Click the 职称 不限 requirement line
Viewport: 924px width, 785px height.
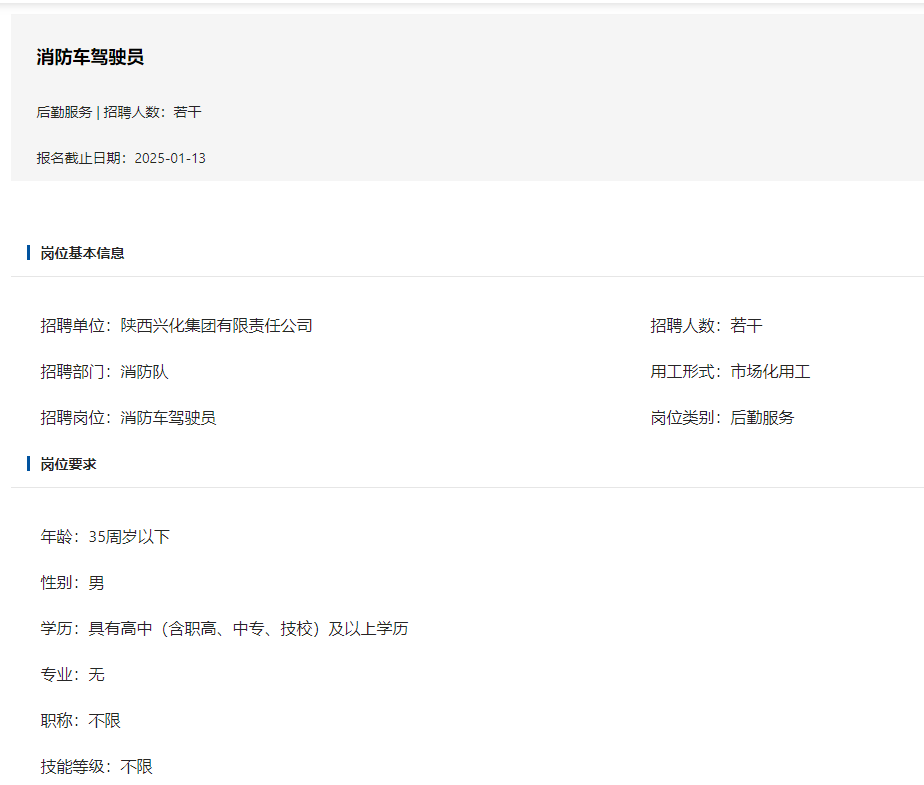tap(80, 721)
